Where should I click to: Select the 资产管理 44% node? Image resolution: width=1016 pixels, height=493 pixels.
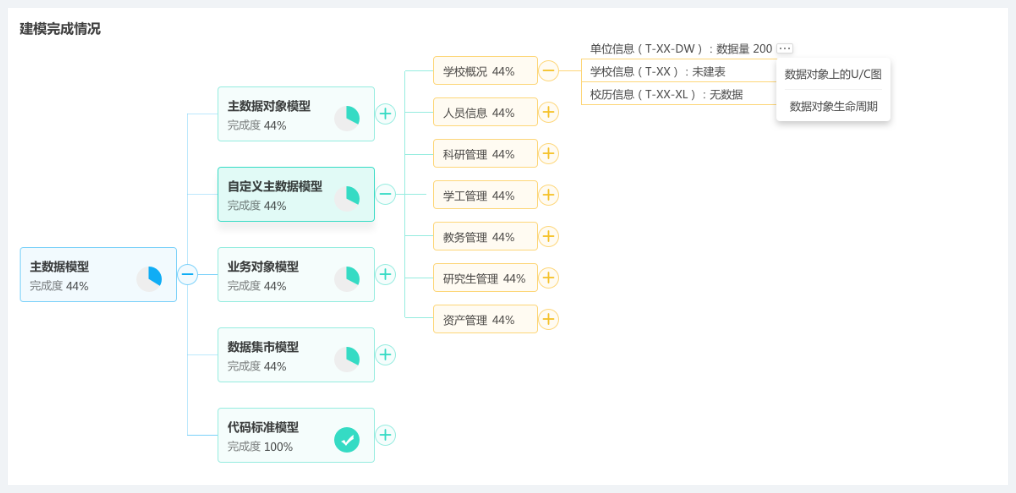pos(485,319)
